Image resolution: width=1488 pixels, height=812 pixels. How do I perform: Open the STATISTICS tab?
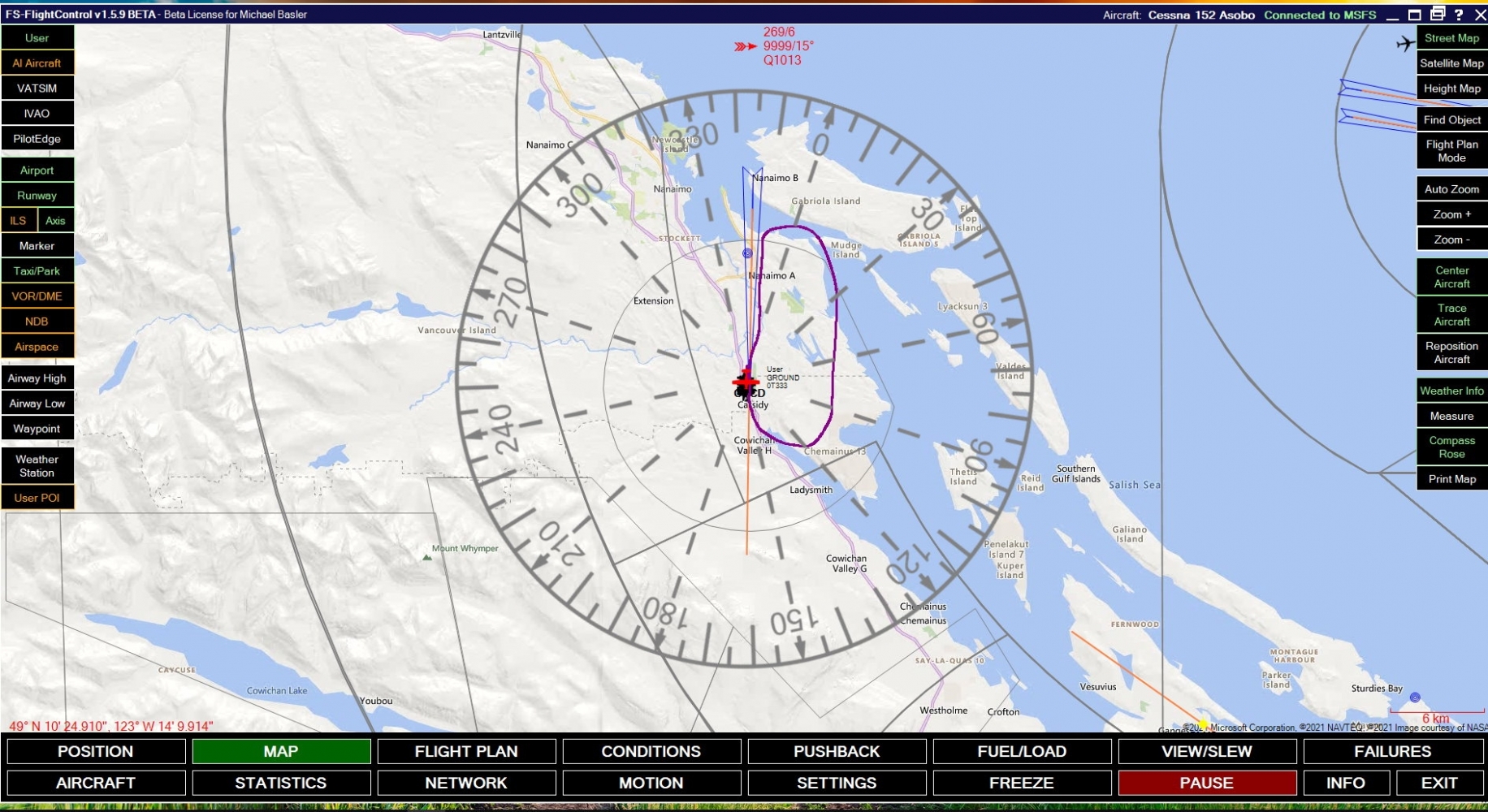pos(281,783)
